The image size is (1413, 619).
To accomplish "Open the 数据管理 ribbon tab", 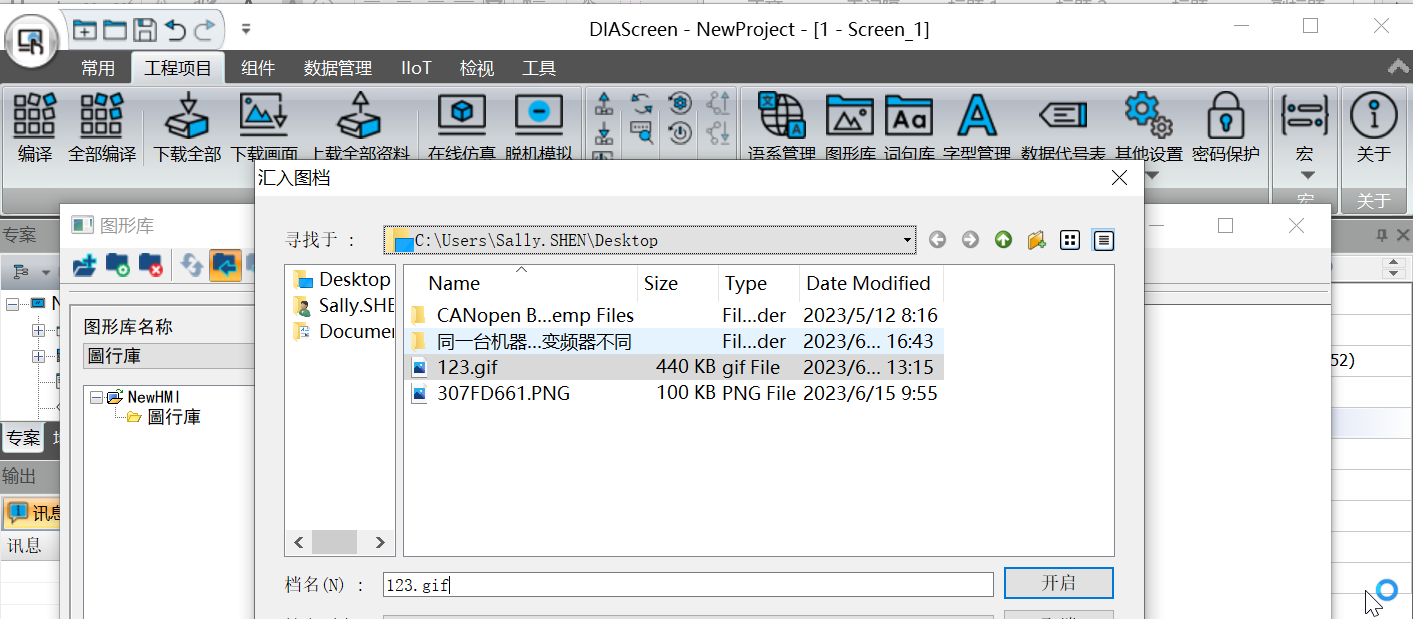I will (x=337, y=68).
